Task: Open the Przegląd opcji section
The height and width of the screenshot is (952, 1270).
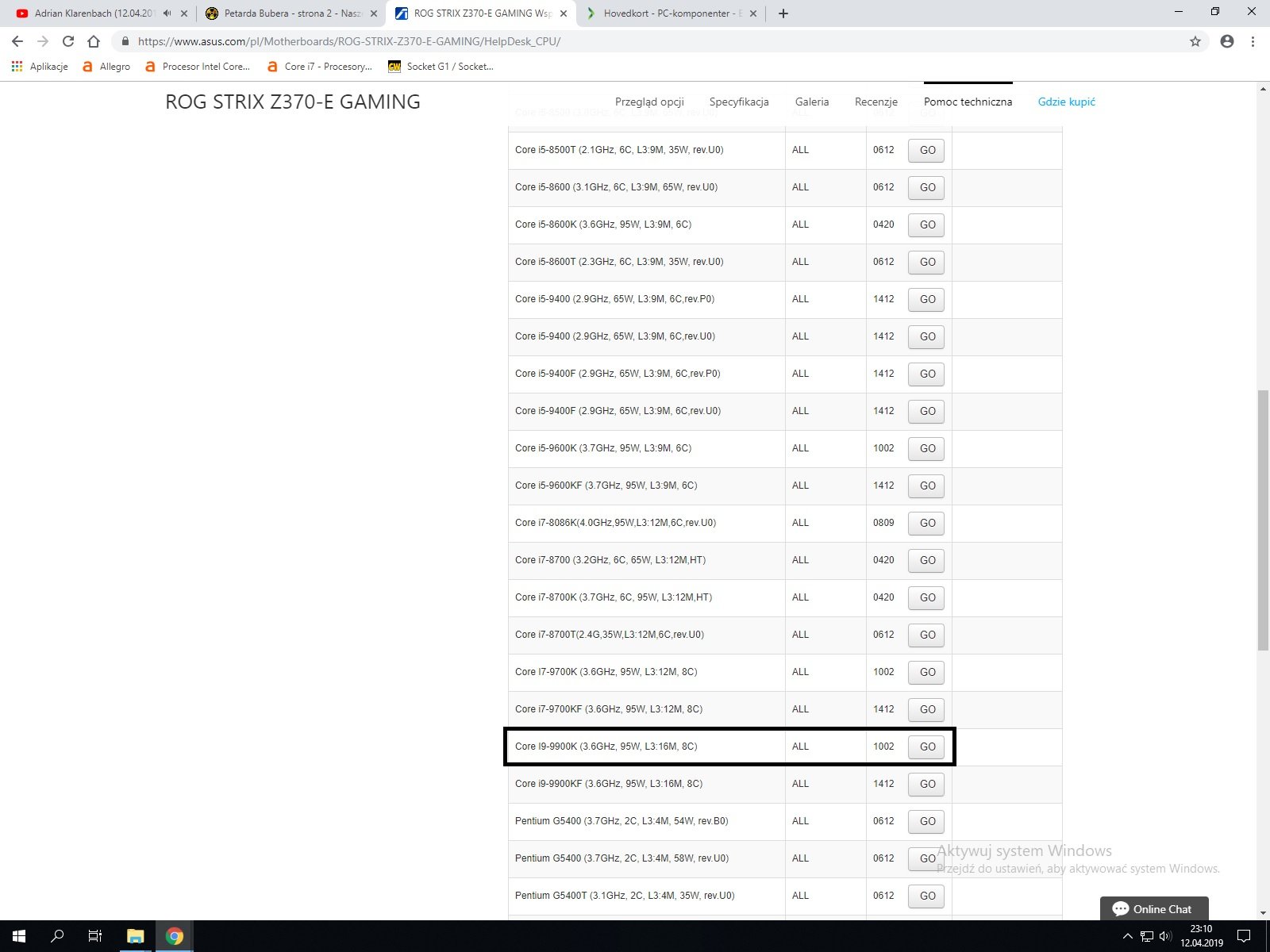Action: click(x=649, y=102)
